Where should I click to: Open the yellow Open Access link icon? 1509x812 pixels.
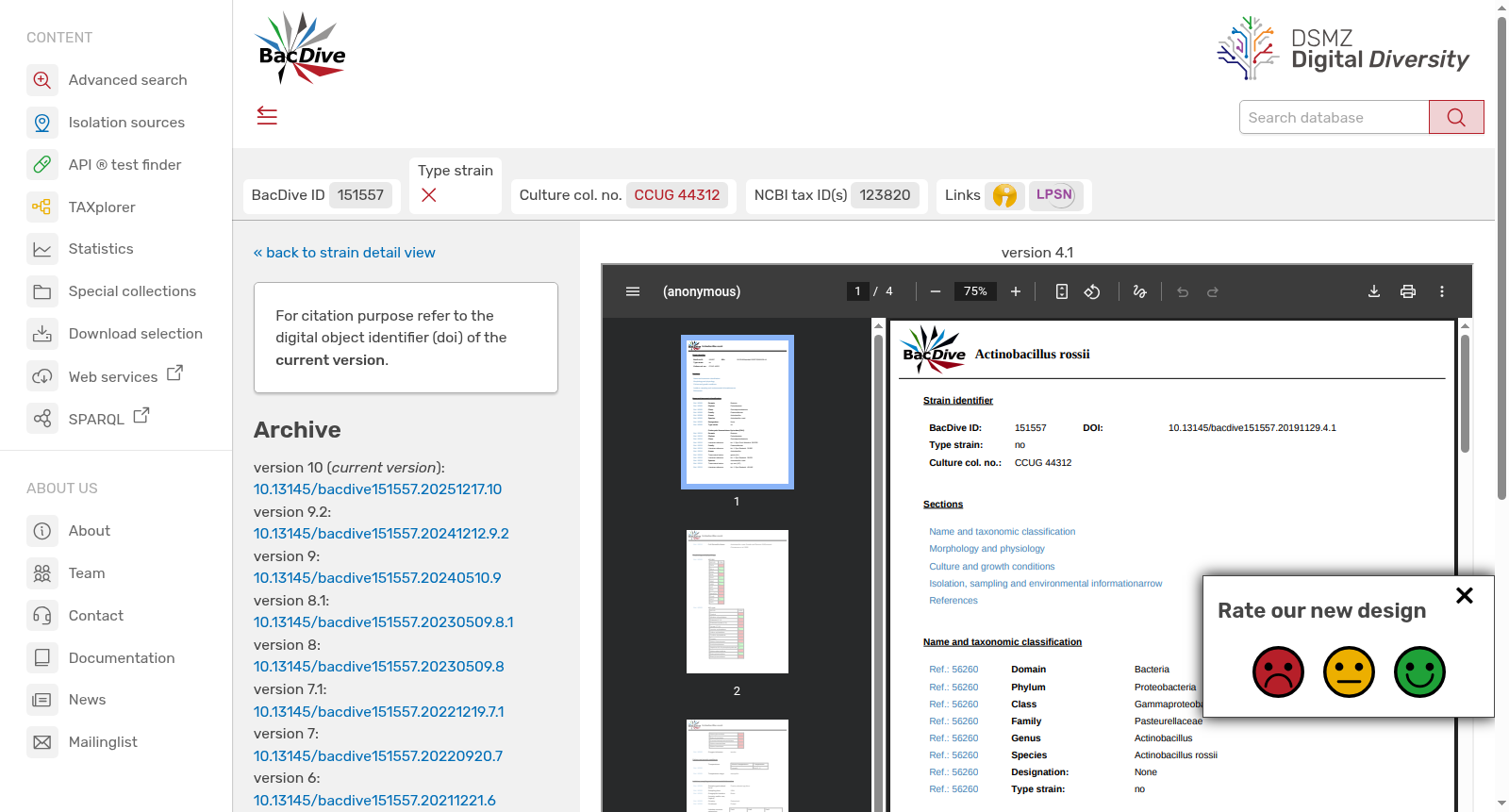click(x=1005, y=195)
